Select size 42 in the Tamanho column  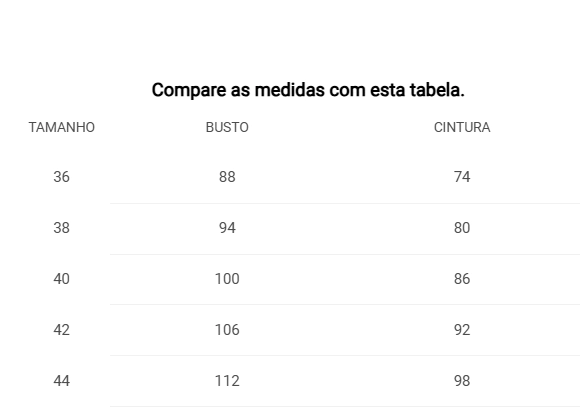61,330
